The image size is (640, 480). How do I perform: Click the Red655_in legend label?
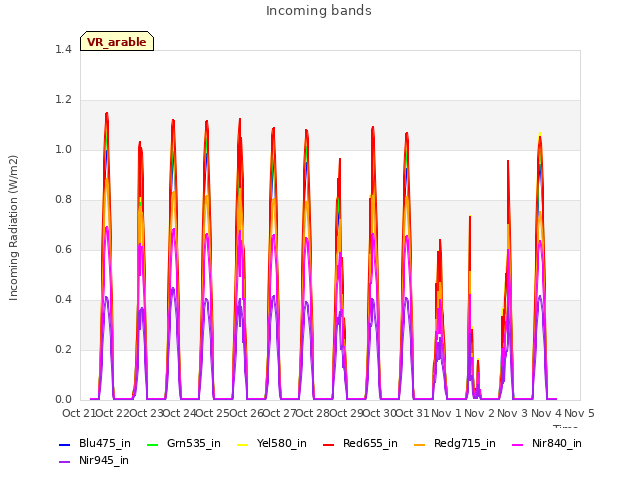click(370, 444)
